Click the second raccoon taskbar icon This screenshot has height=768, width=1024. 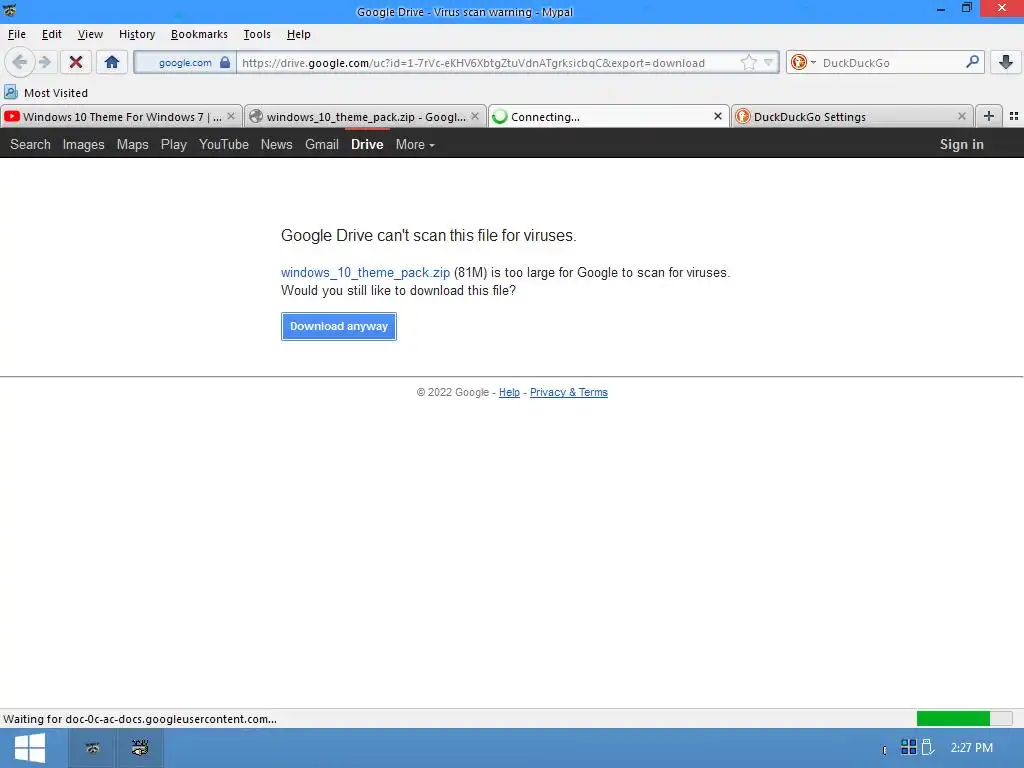point(140,748)
